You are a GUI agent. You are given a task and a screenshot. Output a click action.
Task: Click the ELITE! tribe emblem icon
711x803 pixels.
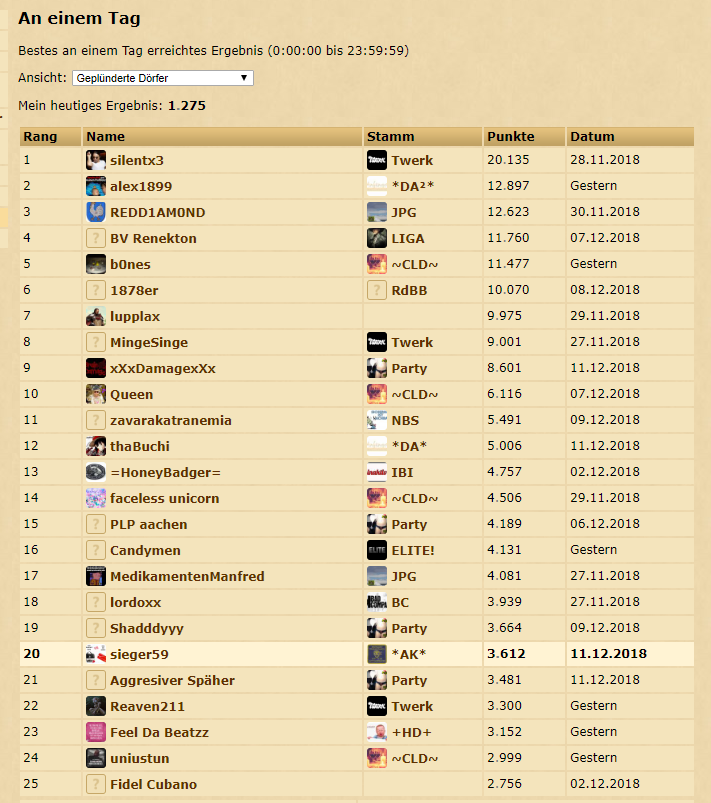point(377,550)
